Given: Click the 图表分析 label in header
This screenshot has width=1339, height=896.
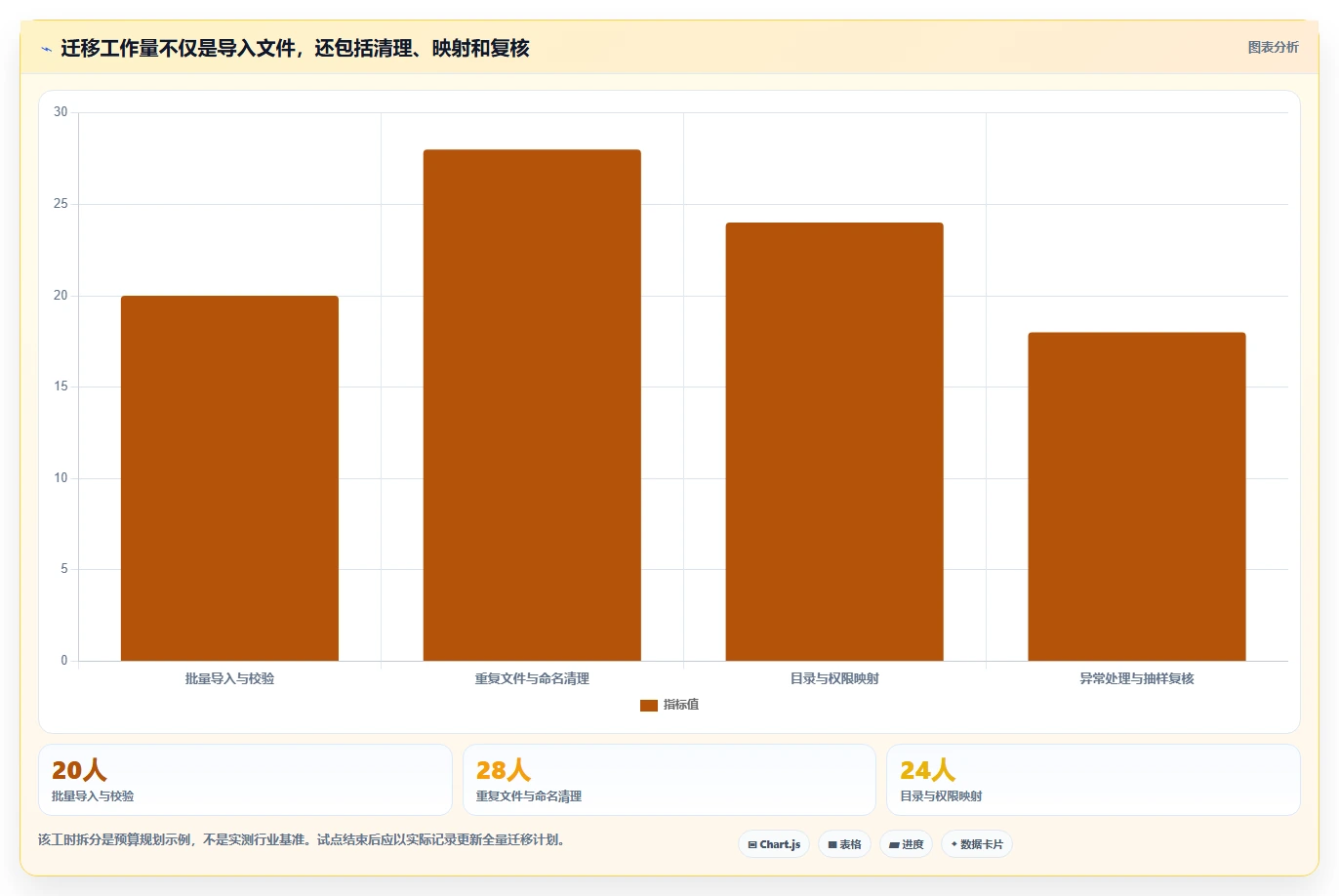Looking at the screenshot, I should [x=1273, y=47].
